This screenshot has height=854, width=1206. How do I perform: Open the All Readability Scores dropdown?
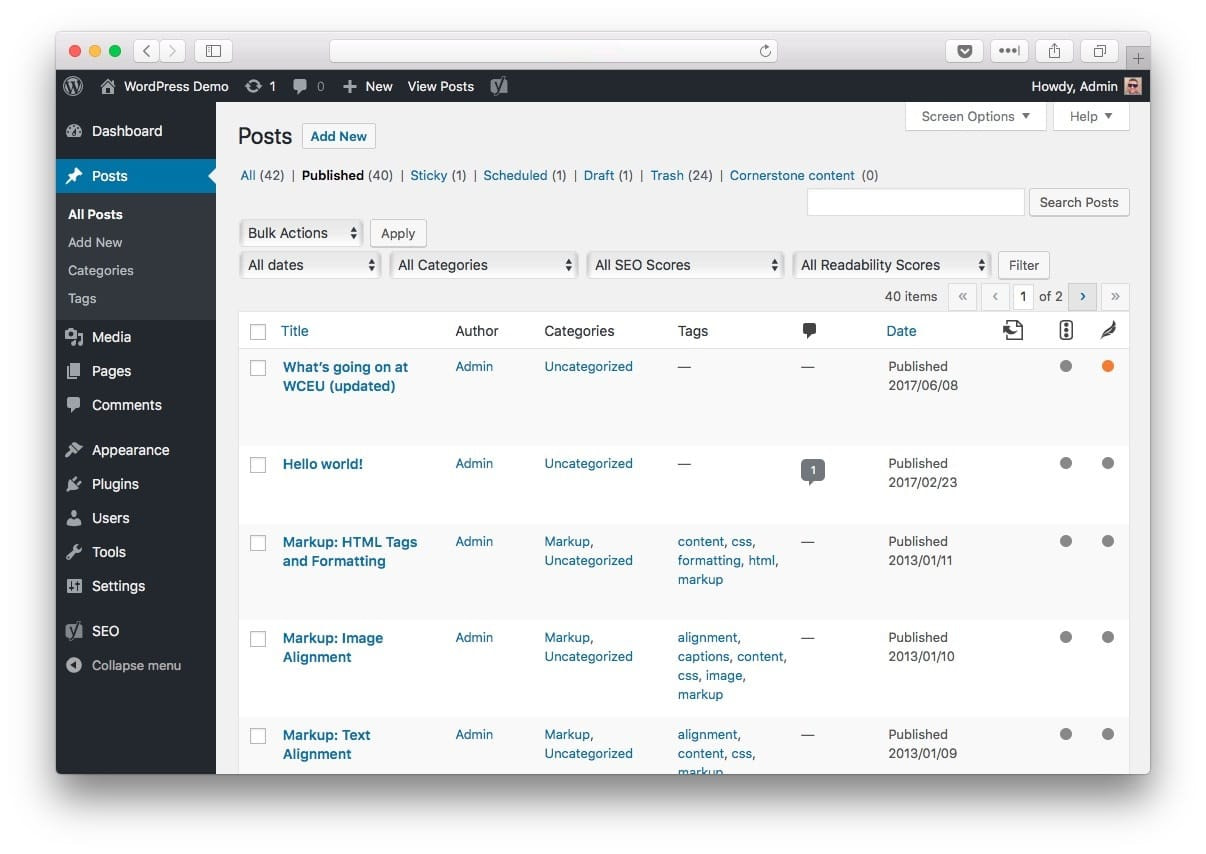[892, 265]
